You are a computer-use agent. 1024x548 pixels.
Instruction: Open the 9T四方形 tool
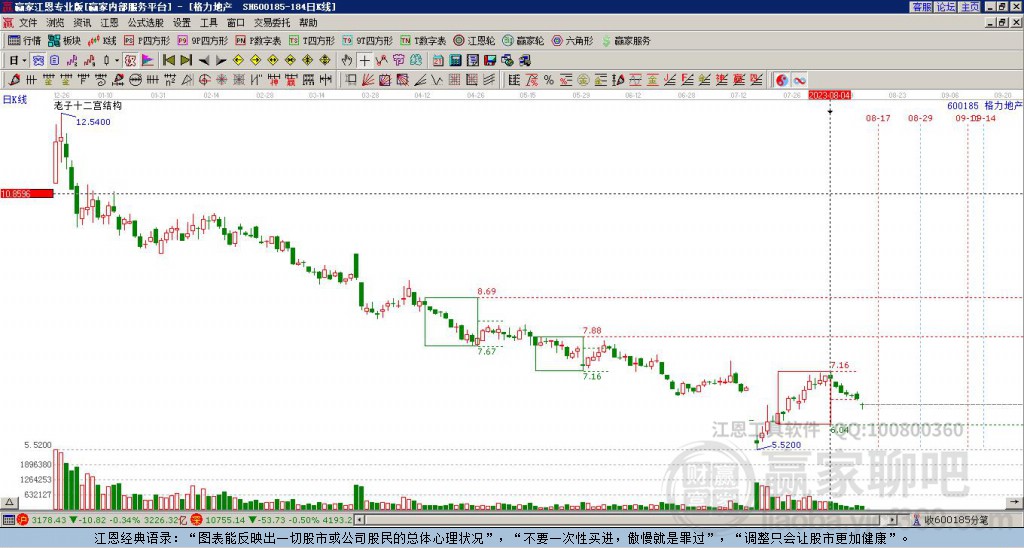point(368,40)
